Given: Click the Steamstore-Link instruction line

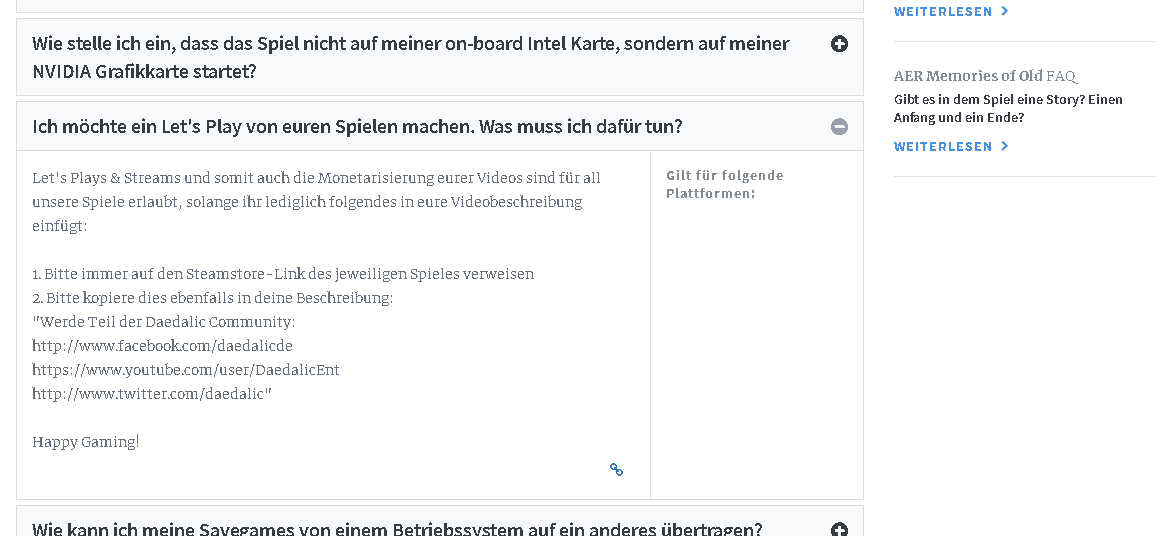Looking at the screenshot, I should pos(283,274).
